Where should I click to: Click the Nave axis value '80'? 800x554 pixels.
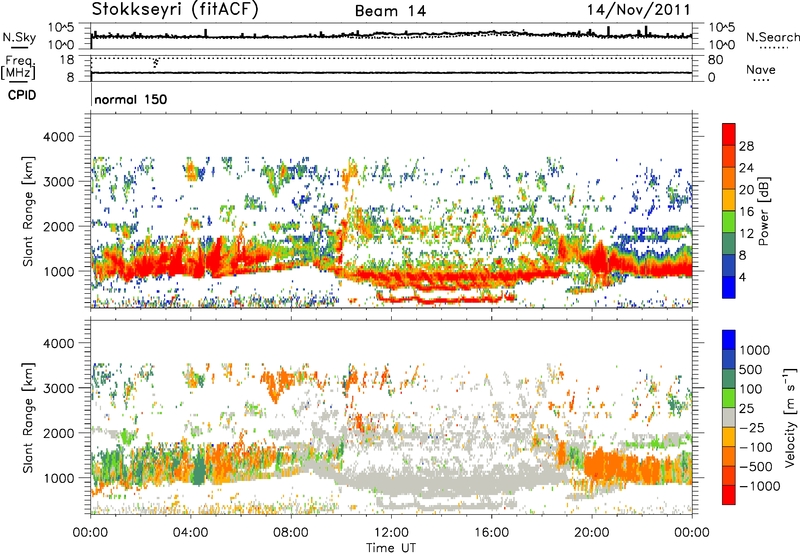tap(715, 60)
